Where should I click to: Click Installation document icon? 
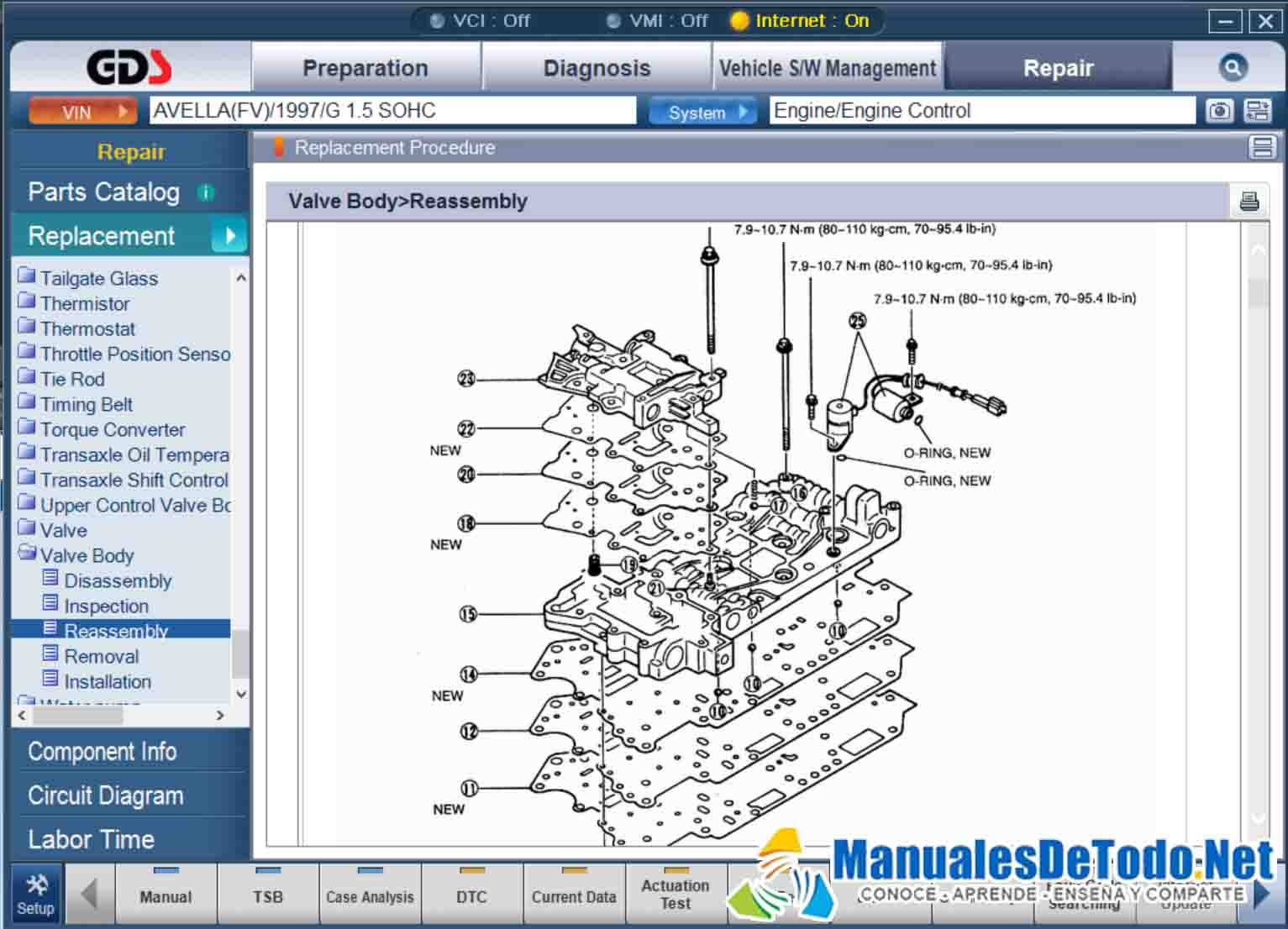50,680
